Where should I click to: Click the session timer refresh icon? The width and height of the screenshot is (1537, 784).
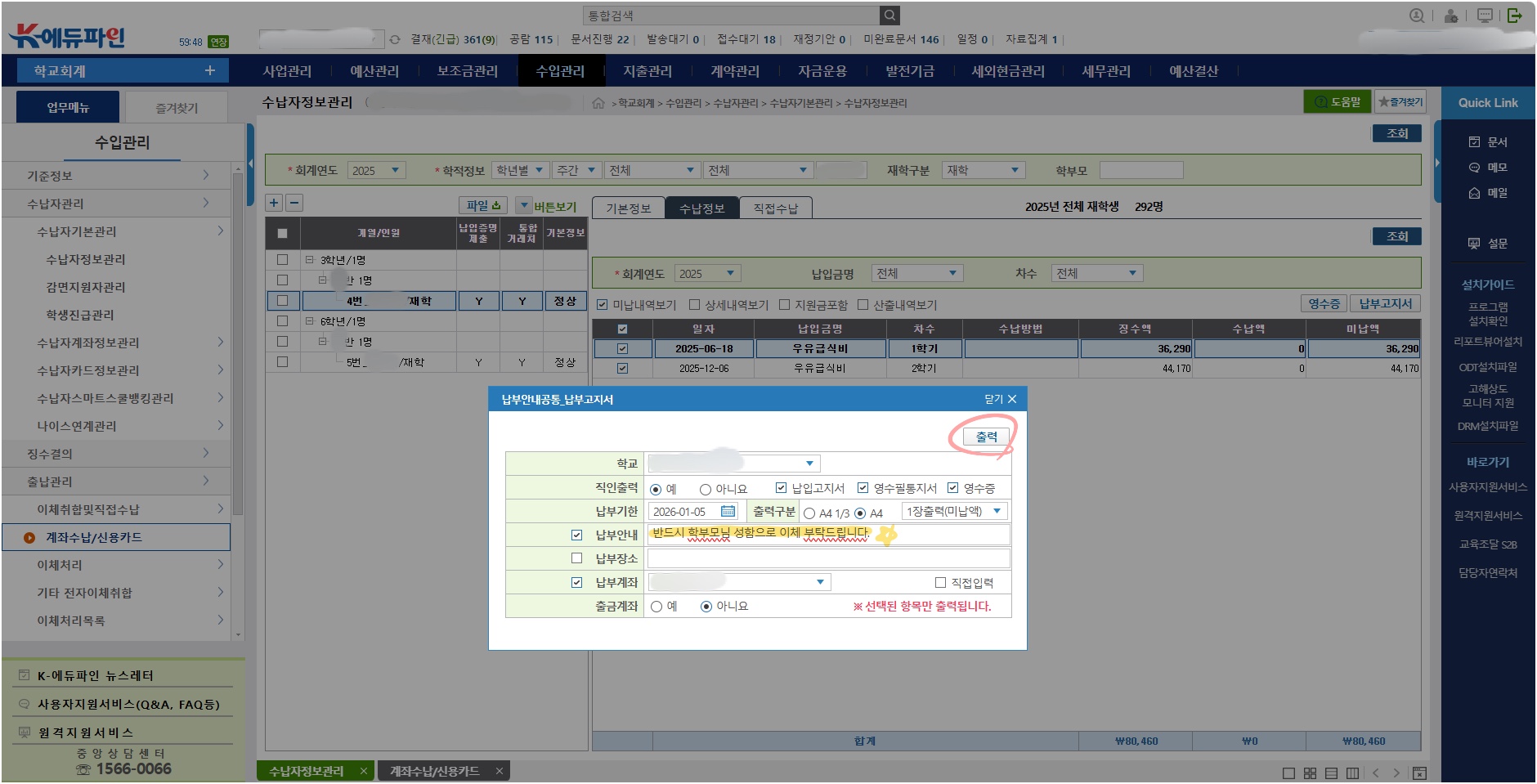(395, 39)
